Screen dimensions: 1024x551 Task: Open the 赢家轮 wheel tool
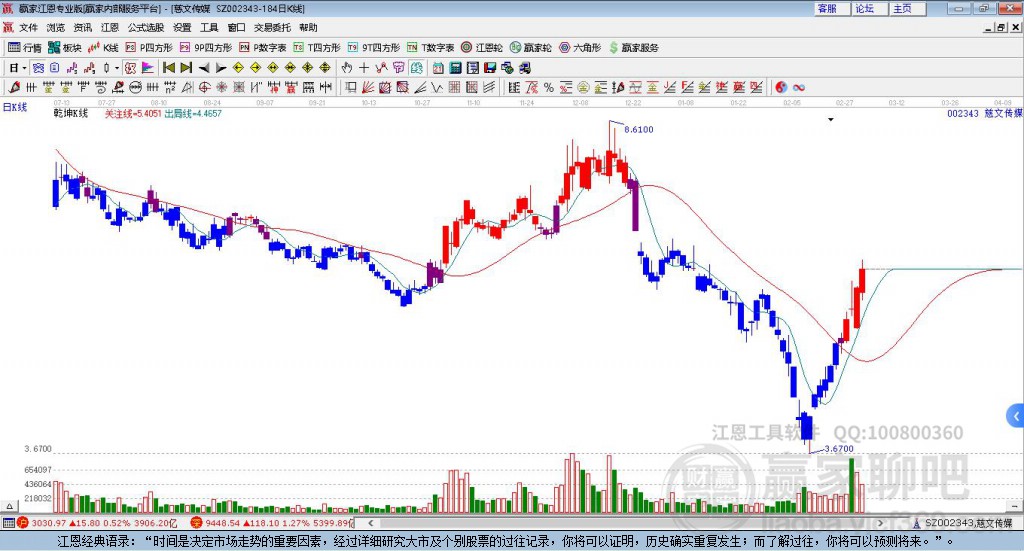click(x=531, y=48)
